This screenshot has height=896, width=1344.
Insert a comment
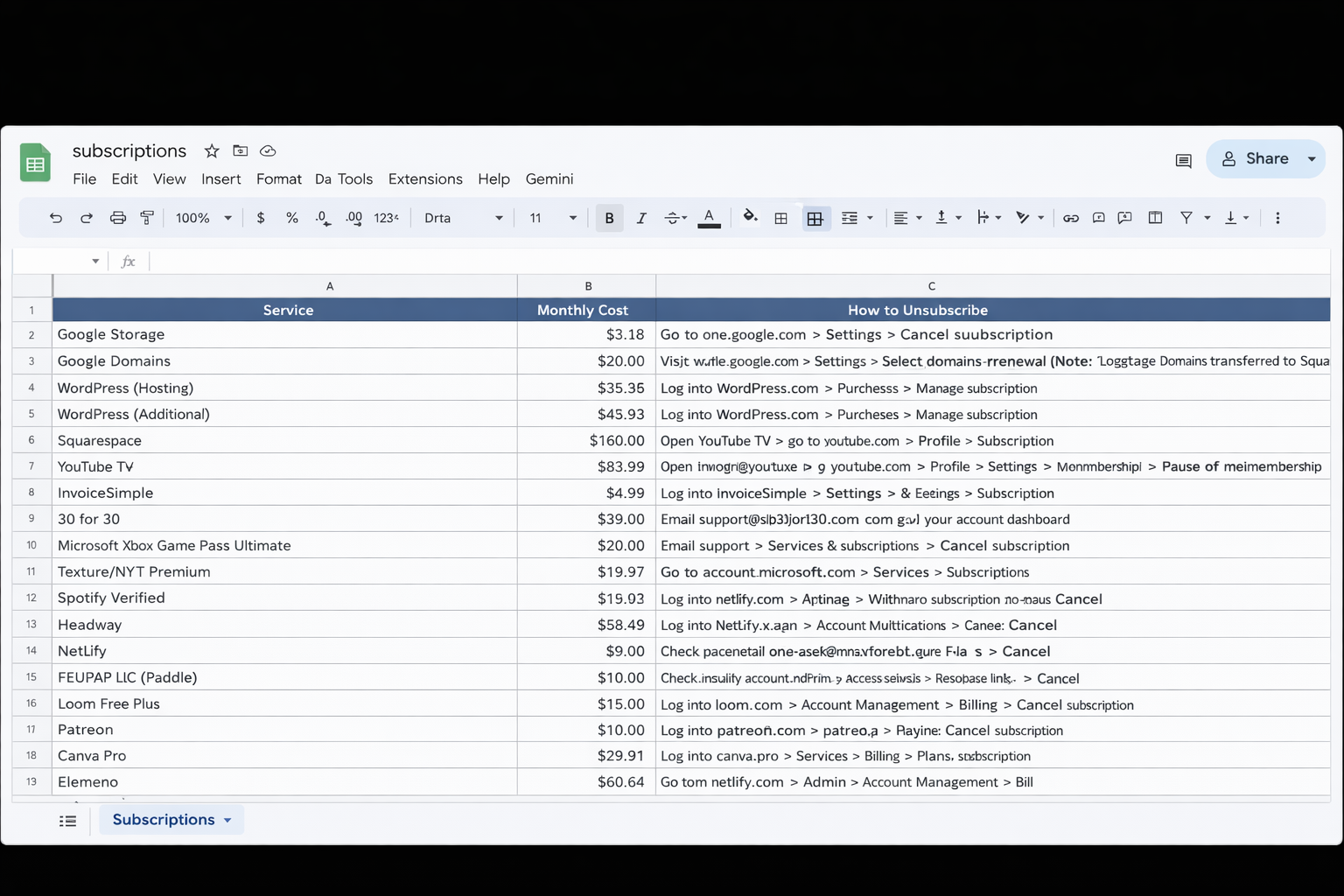pos(1098,217)
